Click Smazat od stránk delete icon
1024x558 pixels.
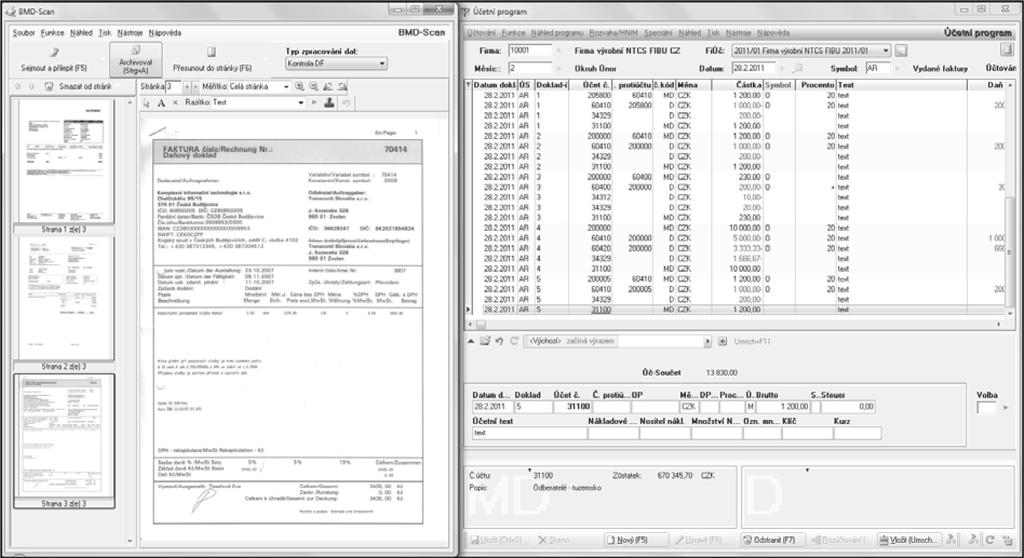tap(49, 86)
